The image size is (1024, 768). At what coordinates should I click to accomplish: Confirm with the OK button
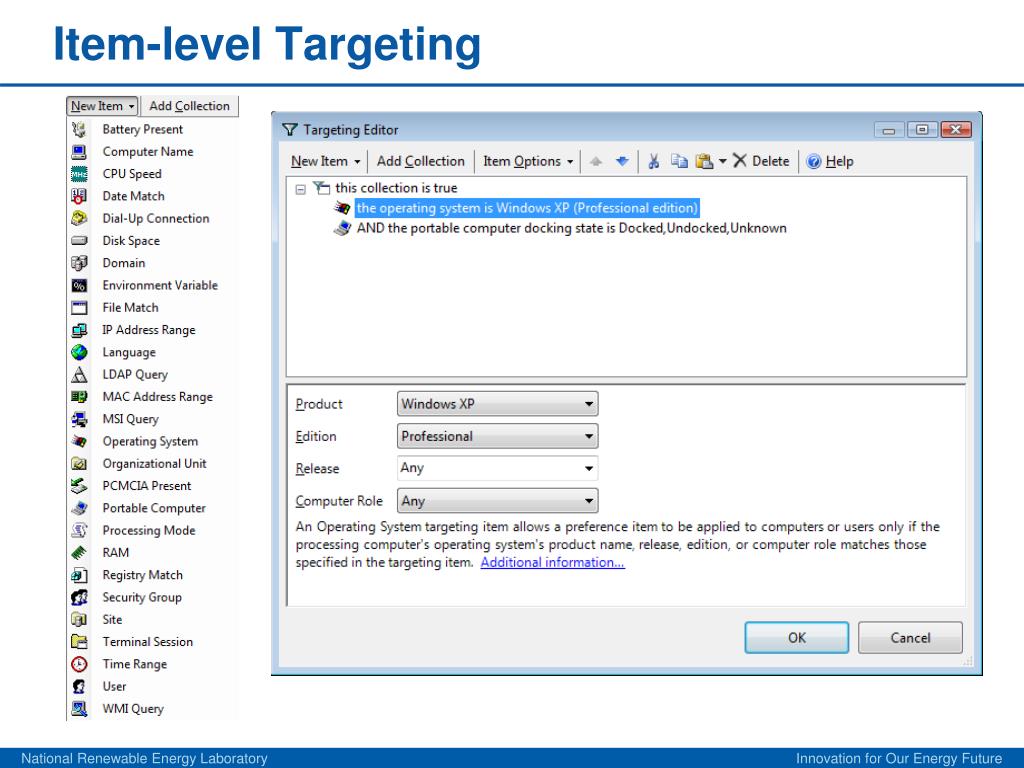pyautogui.click(x=797, y=637)
